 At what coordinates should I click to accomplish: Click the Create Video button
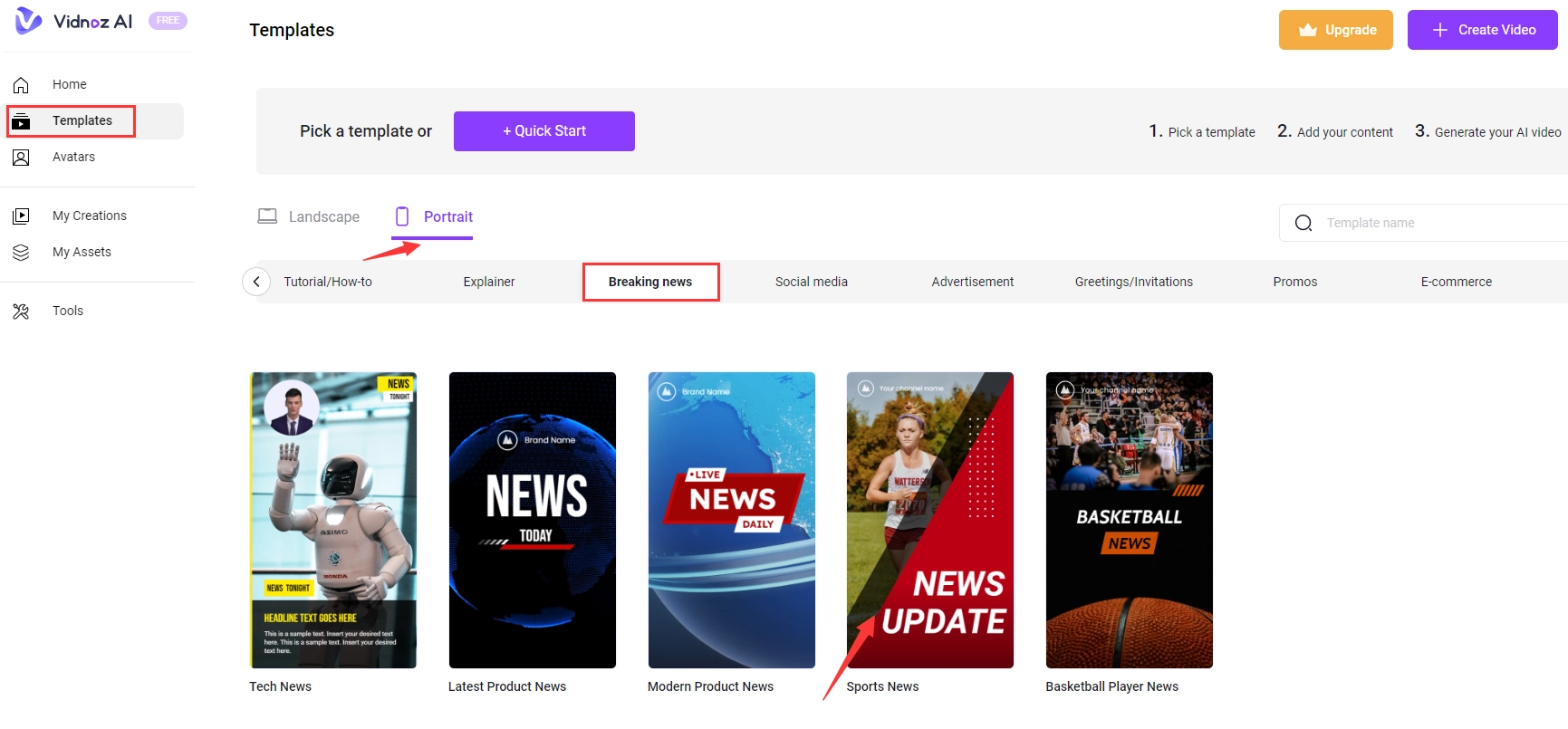1482,30
